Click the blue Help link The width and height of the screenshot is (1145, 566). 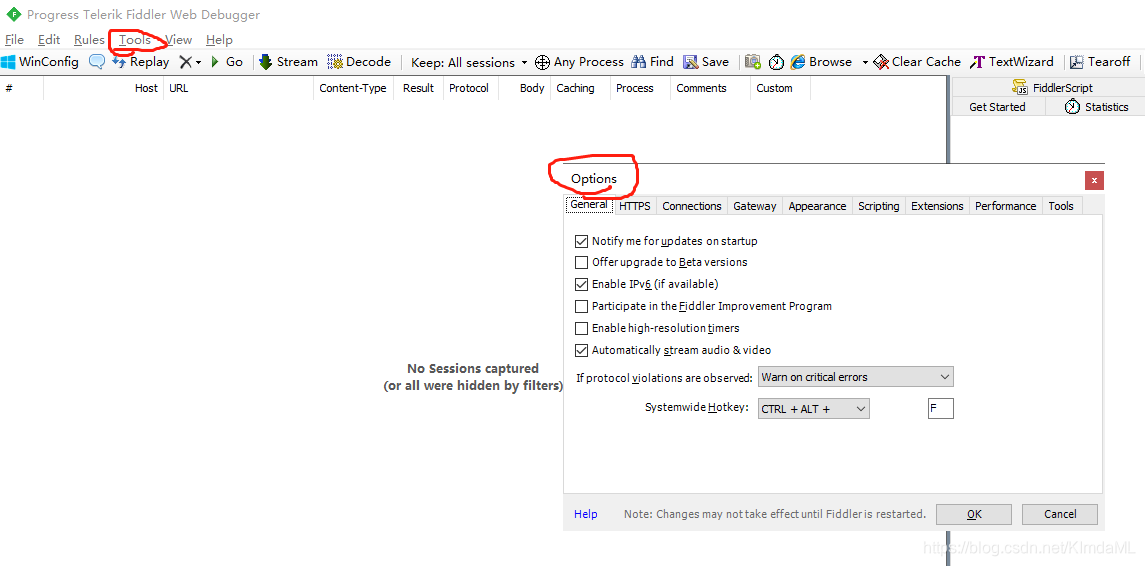coord(586,514)
